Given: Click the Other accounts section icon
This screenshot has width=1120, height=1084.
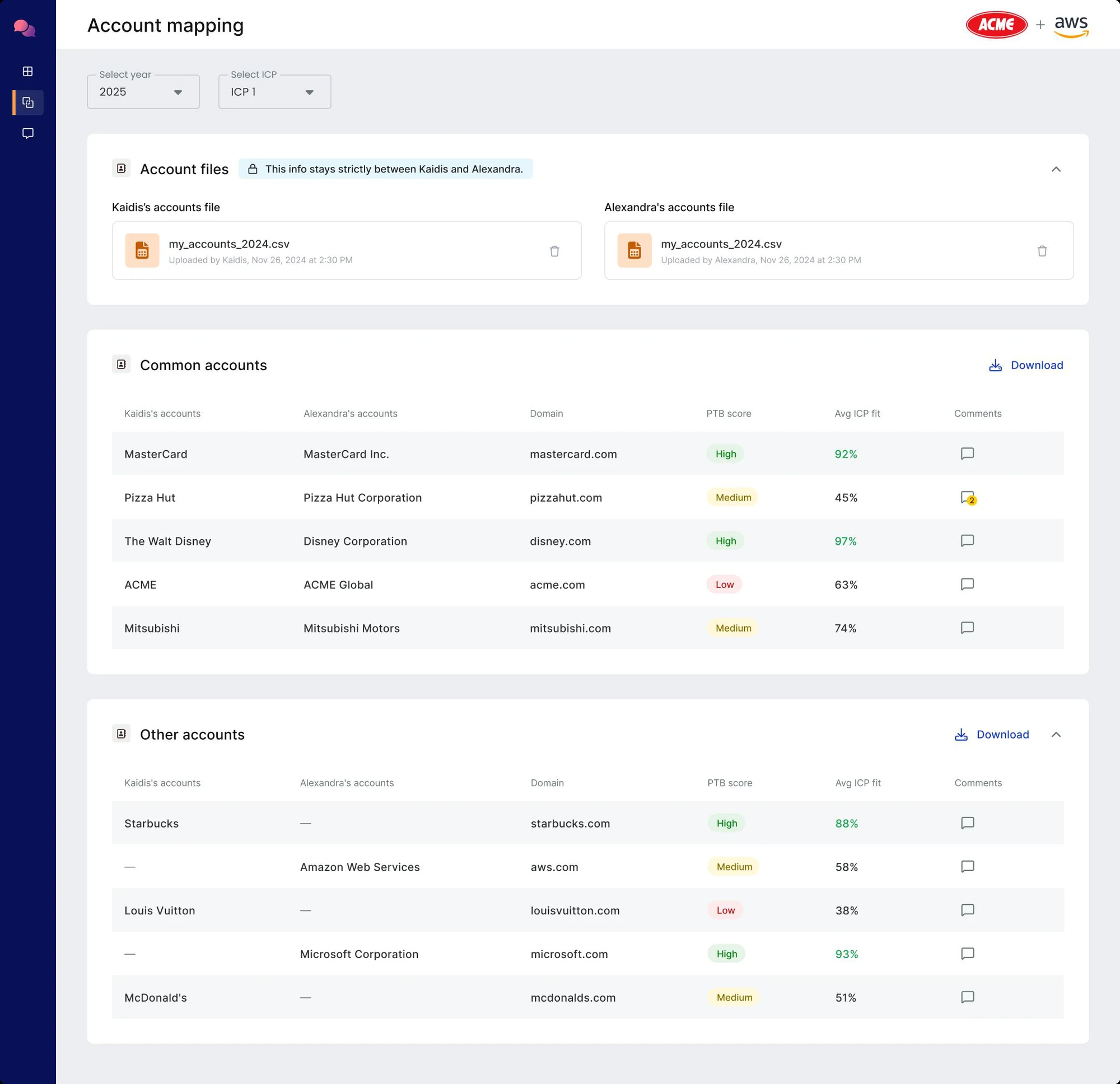Looking at the screenshot, I should [121, 733].
